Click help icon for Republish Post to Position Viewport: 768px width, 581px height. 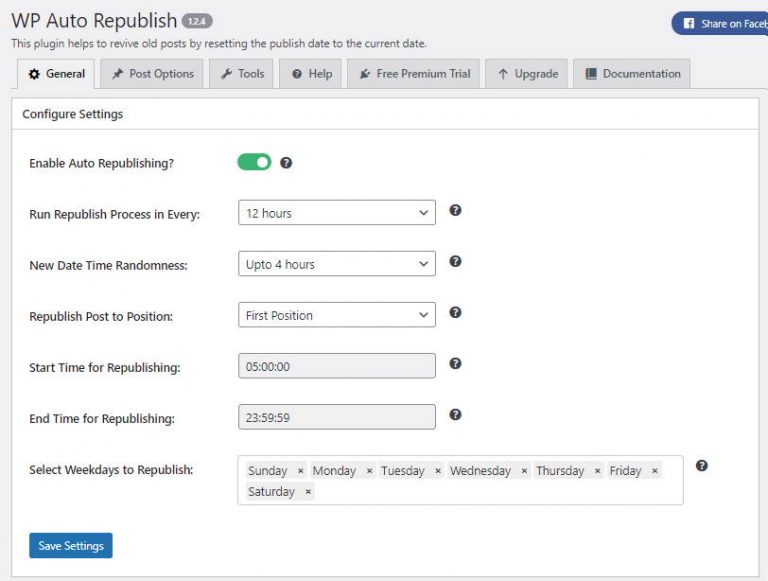click(x=455, y=312)
